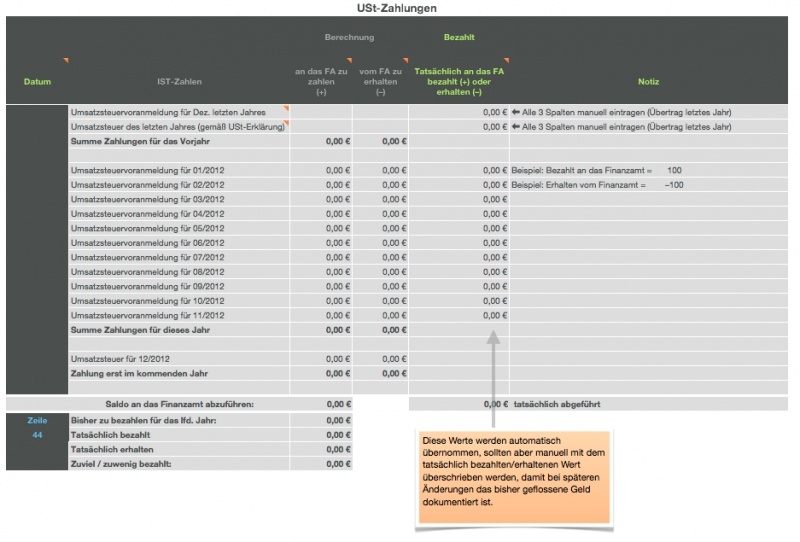Click comment marker above 'vom FA zu erhalten'
800x542 pixels.
406,60
